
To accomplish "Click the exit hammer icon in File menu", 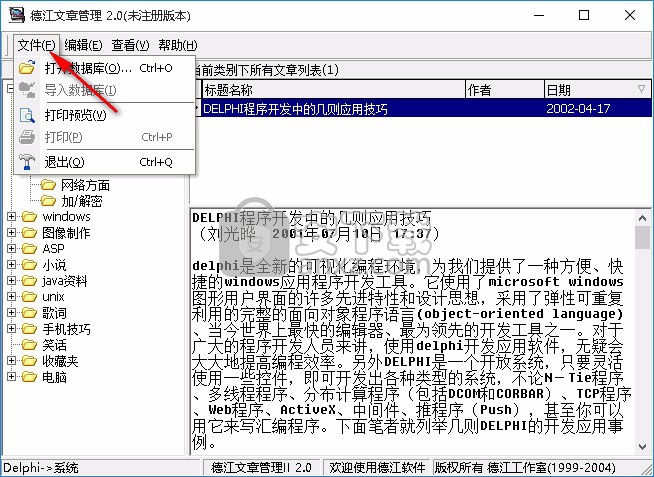I will [27, 162].
